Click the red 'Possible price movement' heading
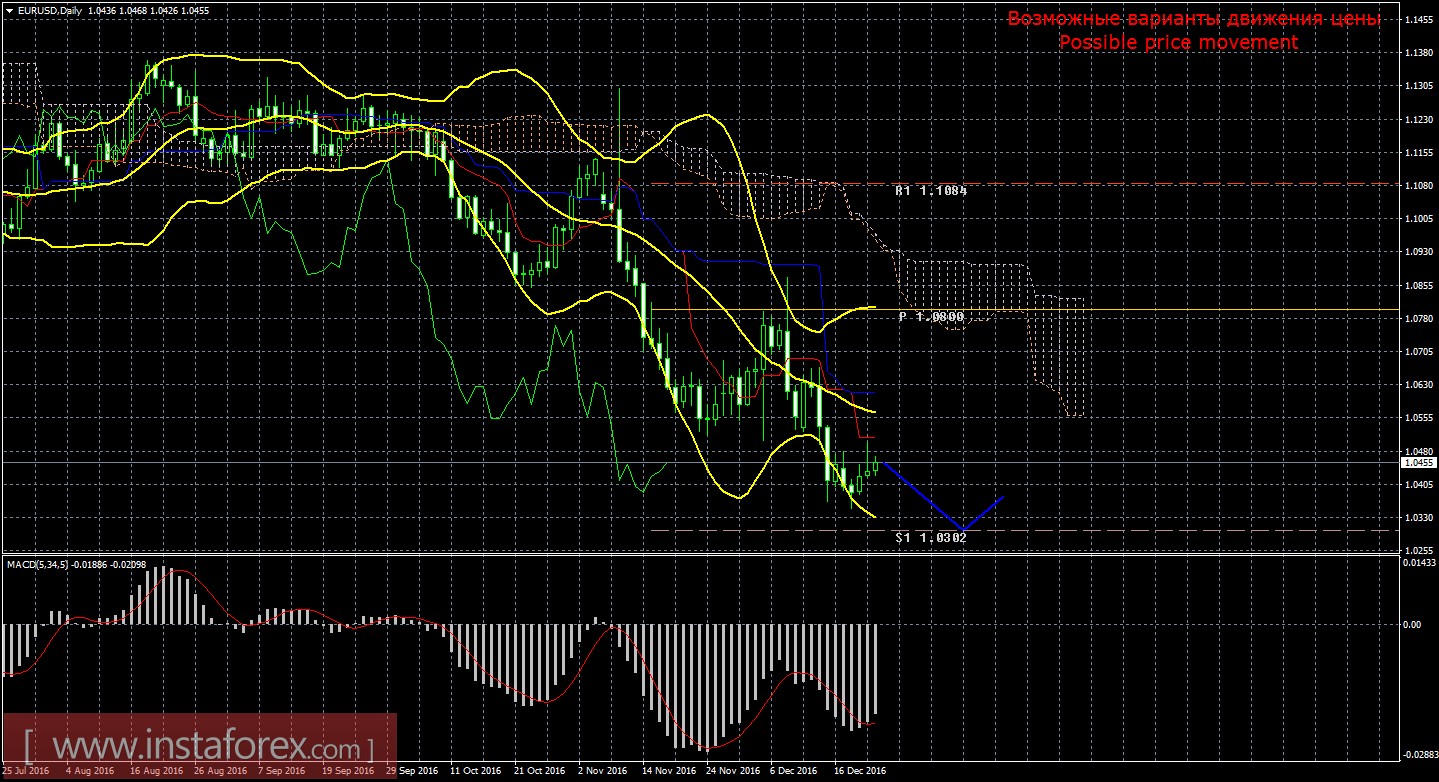Viewport: 1439px width, 782px height. click(1178, 42)
